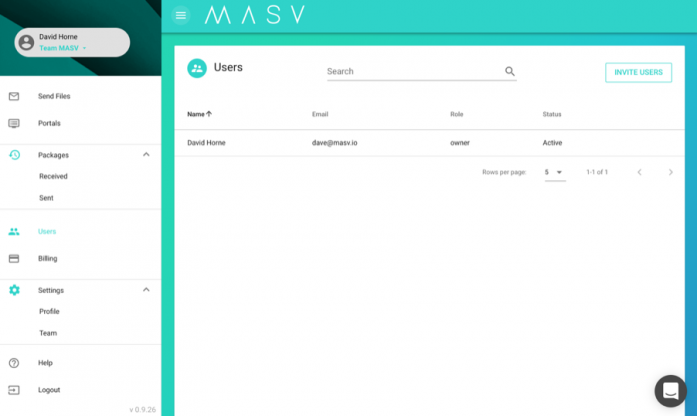
Task: Click the Portals monitor icon
Action: (x=14, y=124)
